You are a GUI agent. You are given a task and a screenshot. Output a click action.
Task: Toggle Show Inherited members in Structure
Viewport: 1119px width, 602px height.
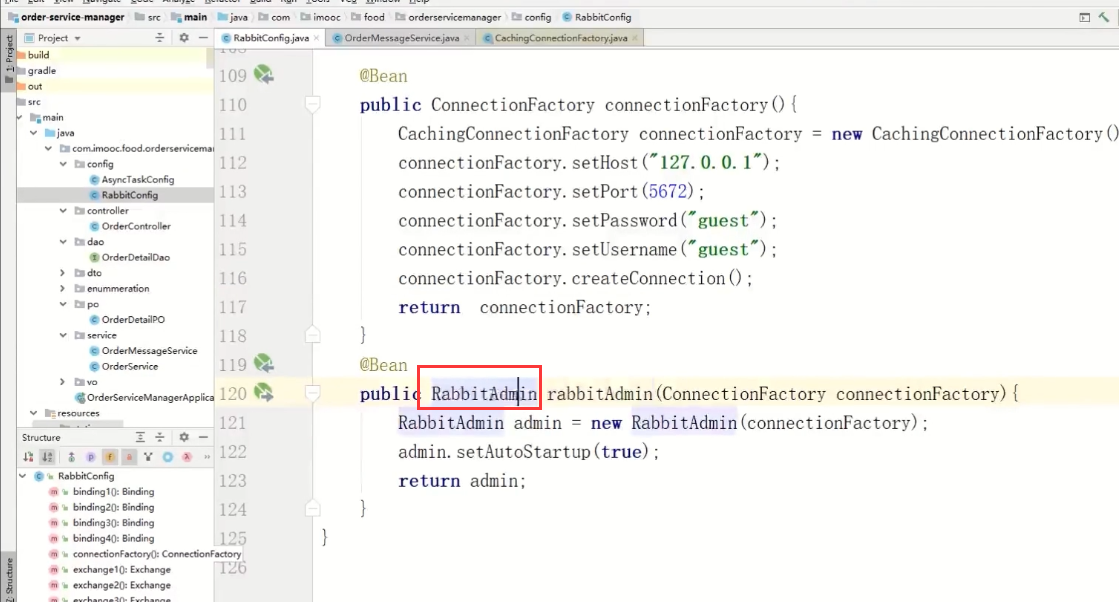pos(71,456)
